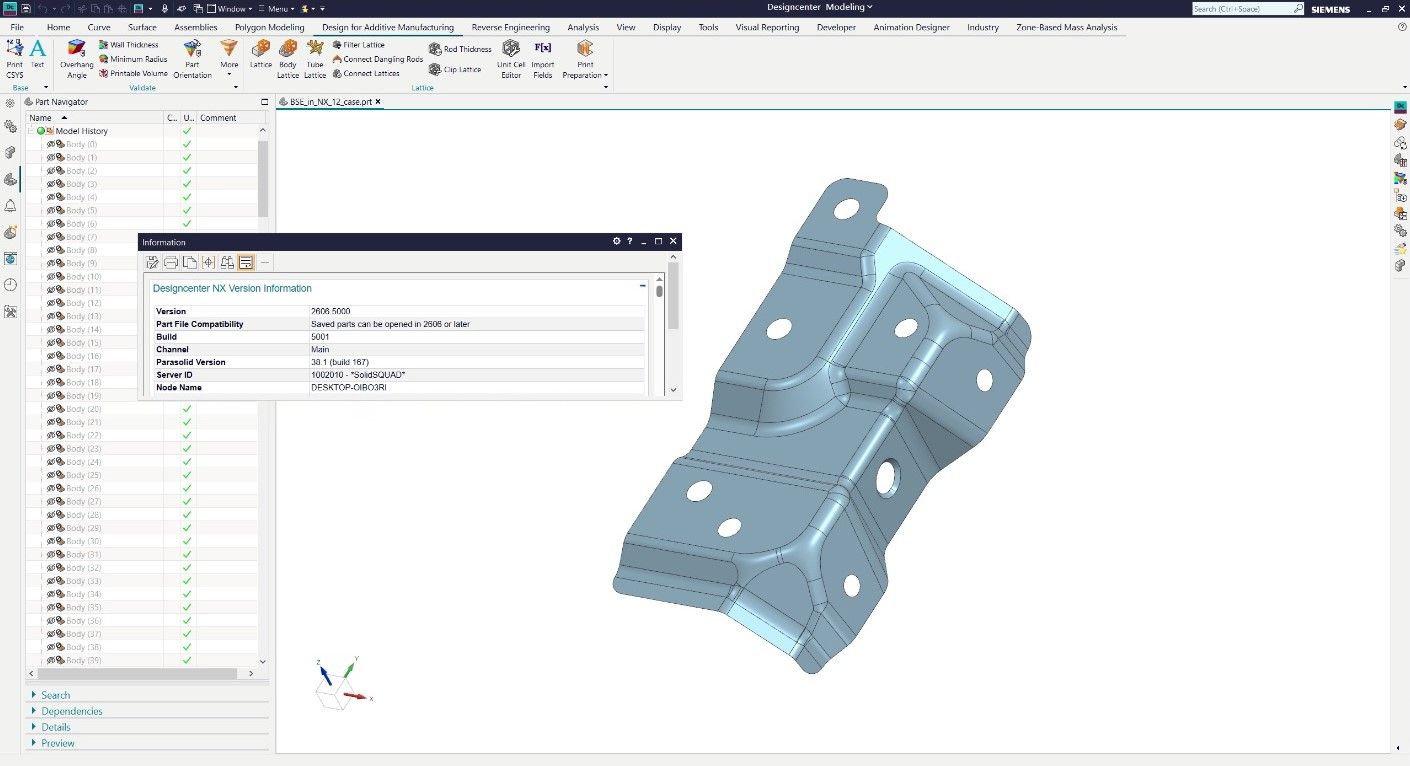The image size is (1410, 766).
Task: Click the copy icon in Information window
Action: point(190,263)
